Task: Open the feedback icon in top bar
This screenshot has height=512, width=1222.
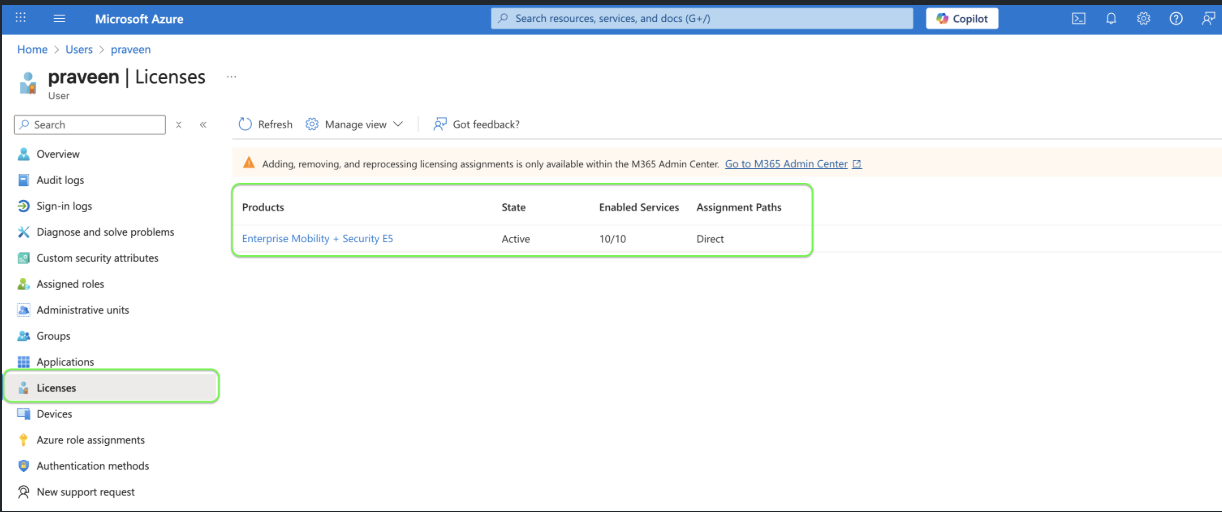Action: [1207, 19]
